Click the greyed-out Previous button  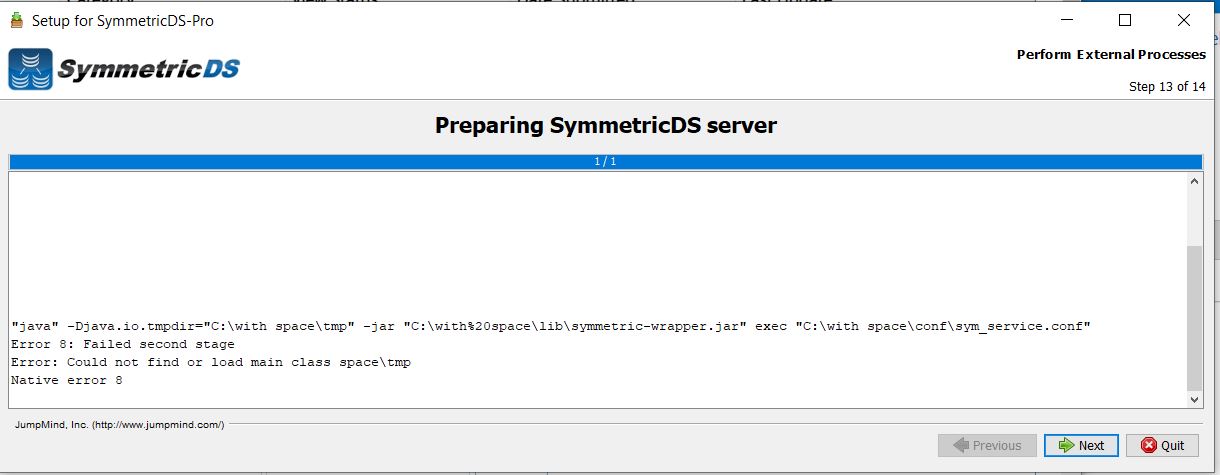coord(987,445)
